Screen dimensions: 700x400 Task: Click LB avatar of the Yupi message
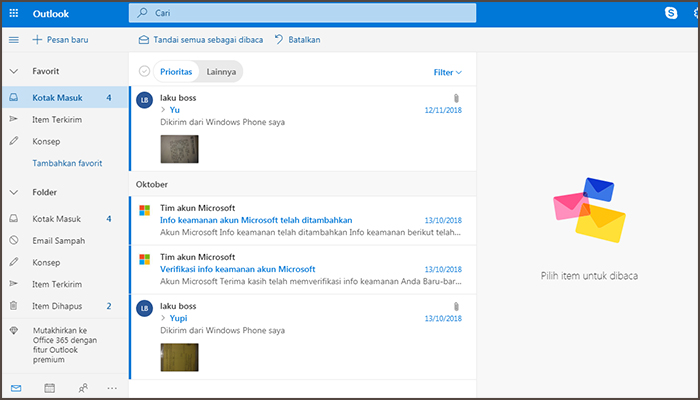(144, 308)
